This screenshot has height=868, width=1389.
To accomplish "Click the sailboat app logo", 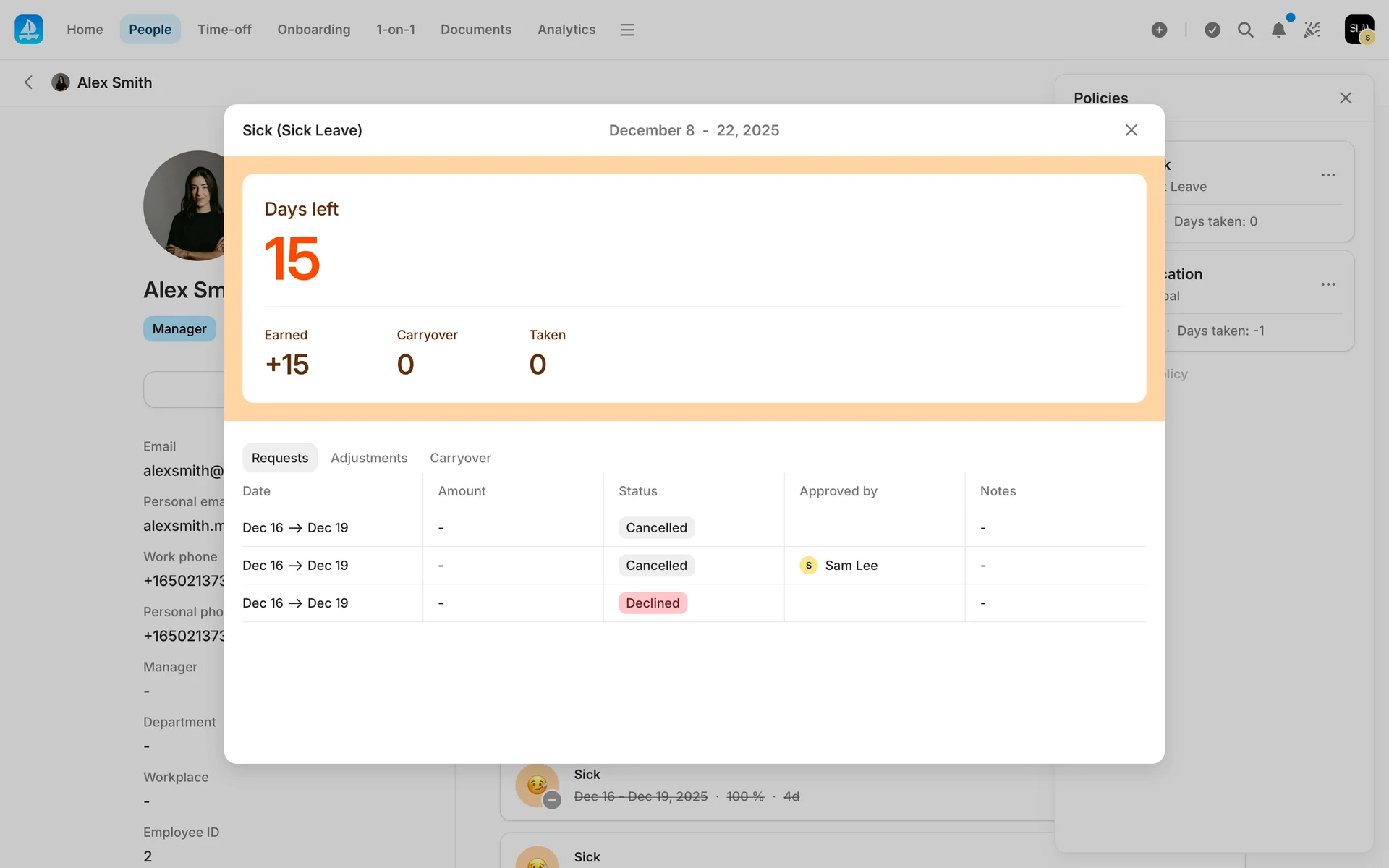I will point(29,30).
